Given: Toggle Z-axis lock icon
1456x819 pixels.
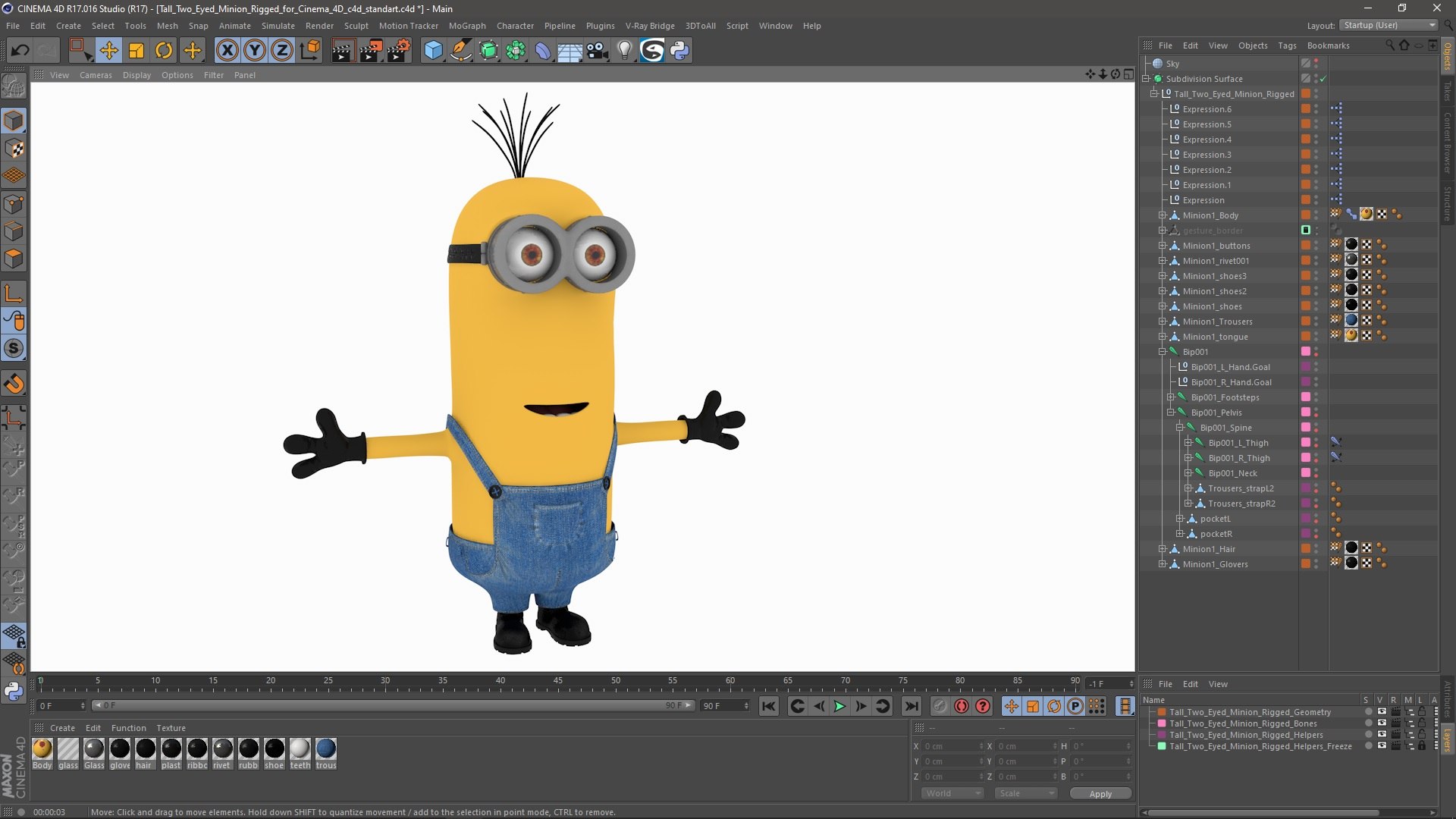Looking at the screenshot, I should (282, 51).
